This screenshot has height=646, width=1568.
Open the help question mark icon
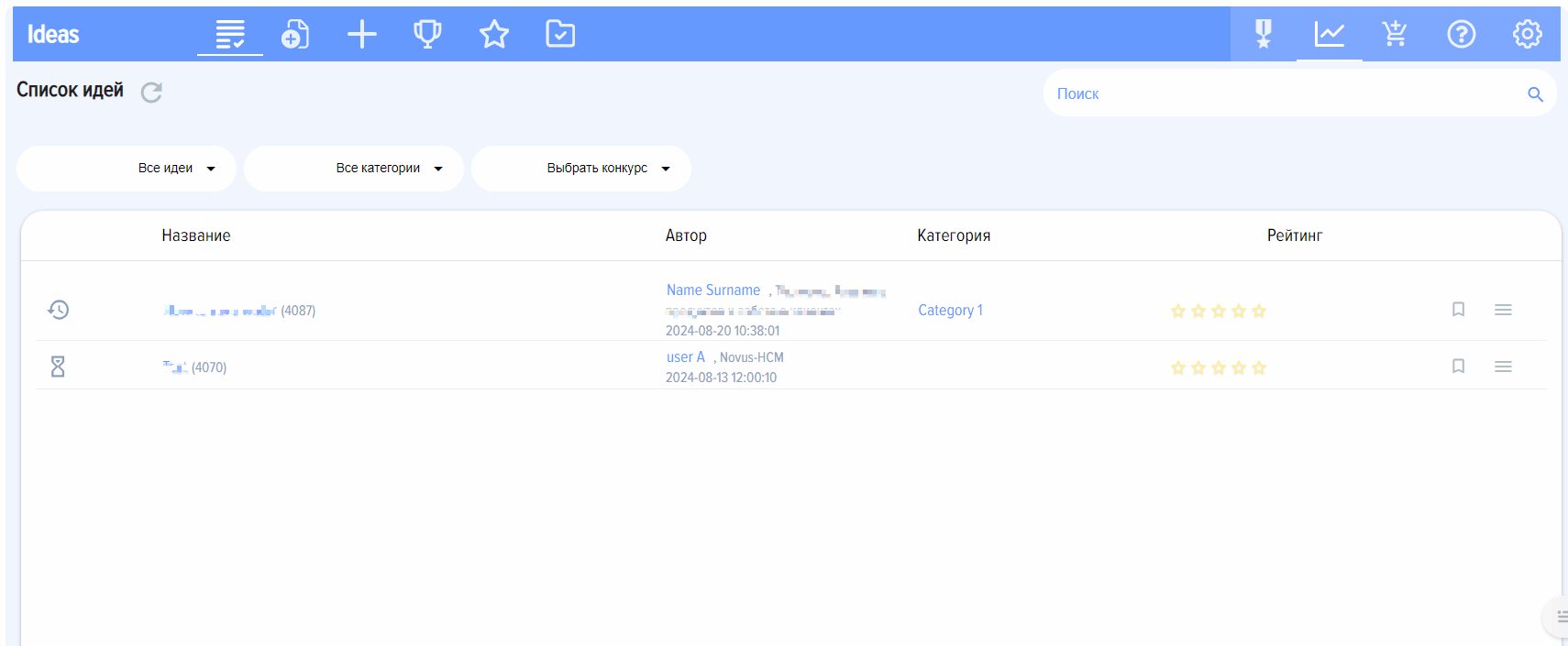[x=1461, y=35]
